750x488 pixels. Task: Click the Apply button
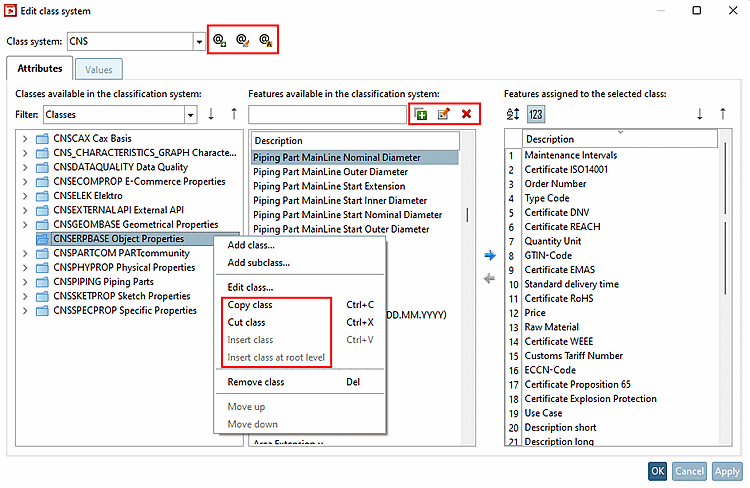pos(727,471)
